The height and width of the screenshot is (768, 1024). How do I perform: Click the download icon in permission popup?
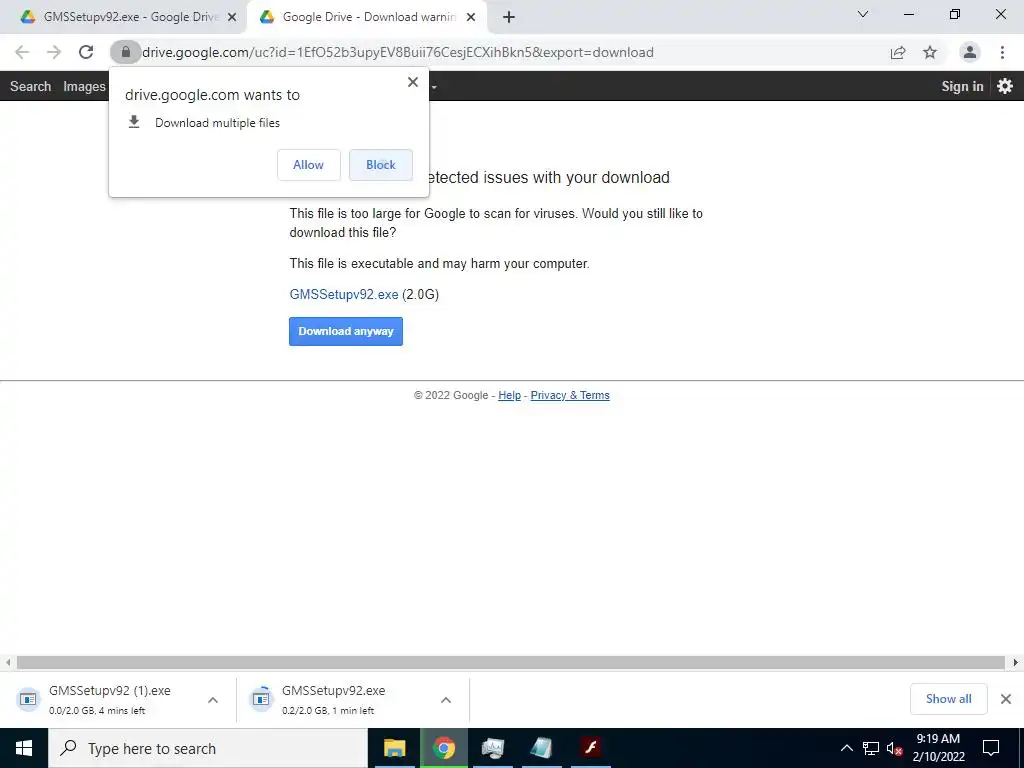point(134,122)
